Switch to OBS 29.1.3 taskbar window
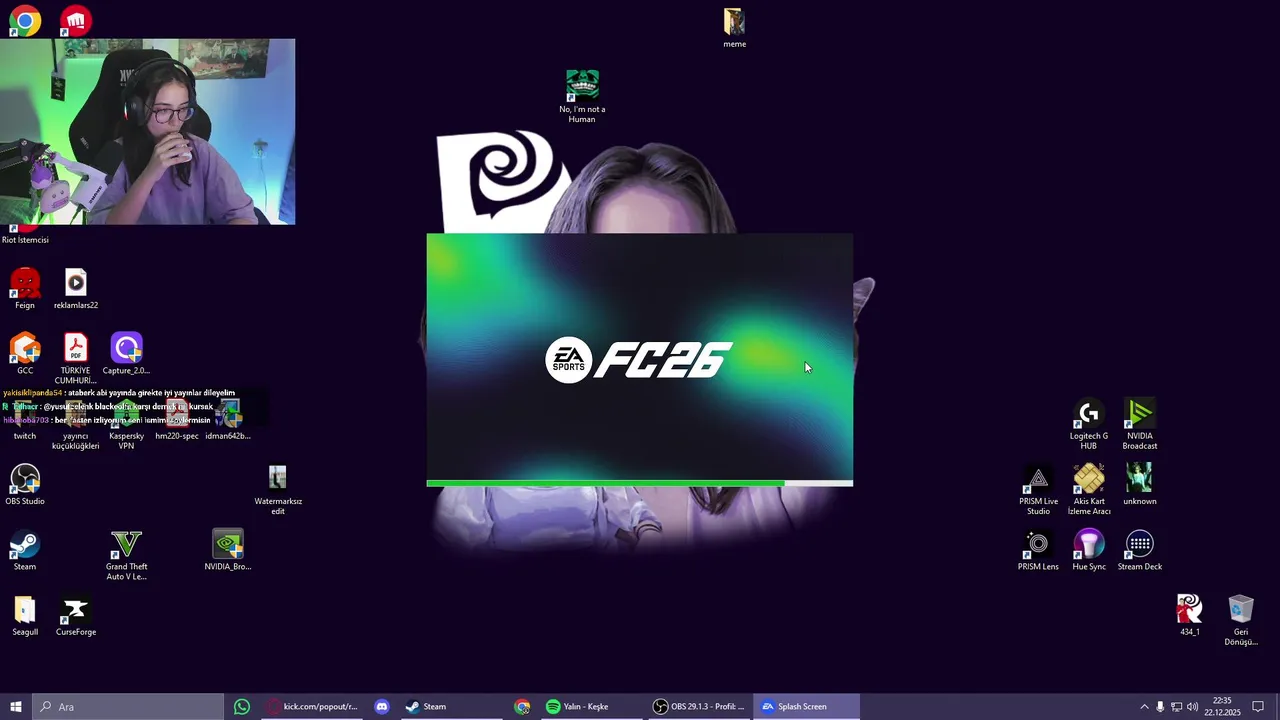The image size is (1280, 720). coord(699,706)
